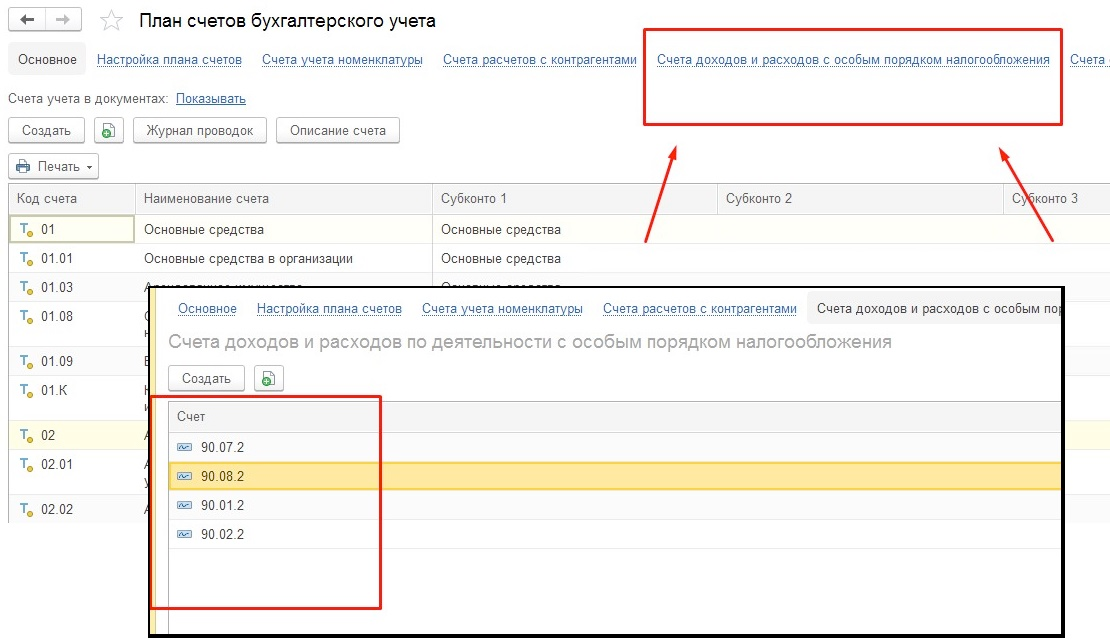Screen dimensions: 1110x640
Task: Click the Субконто 1 column header
Action: (x=574, y=199)
